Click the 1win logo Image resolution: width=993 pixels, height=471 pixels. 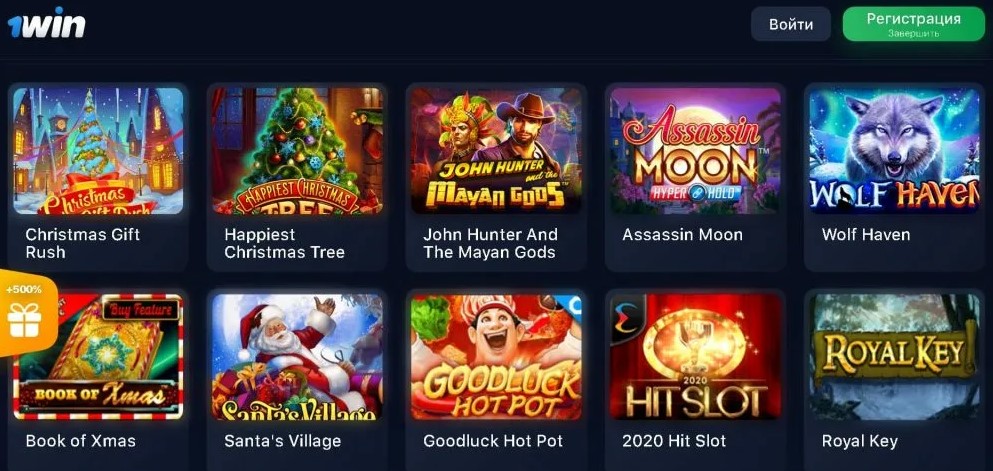[x=46, y=23]
